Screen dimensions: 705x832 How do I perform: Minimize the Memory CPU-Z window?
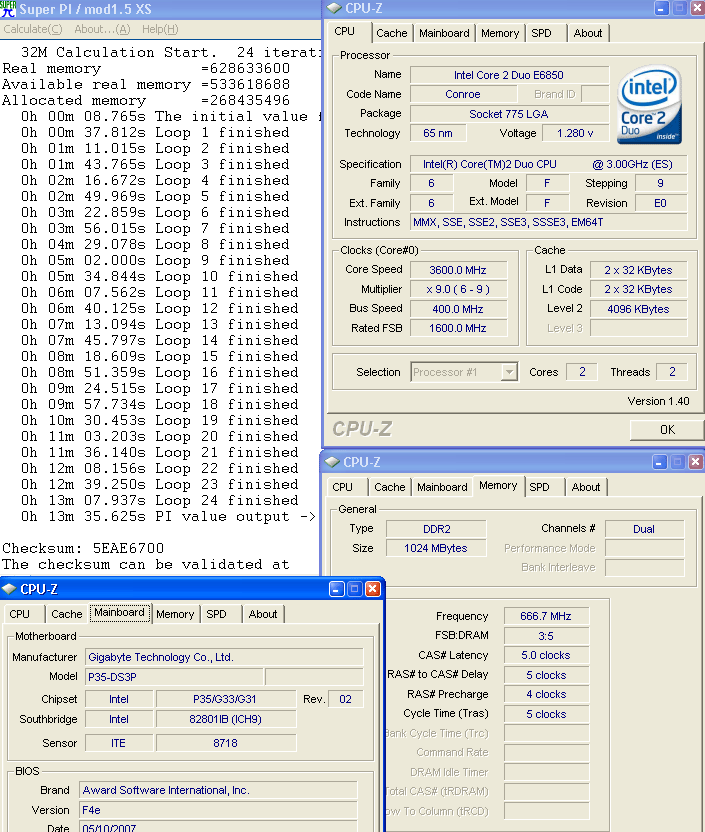coord(659,462)
